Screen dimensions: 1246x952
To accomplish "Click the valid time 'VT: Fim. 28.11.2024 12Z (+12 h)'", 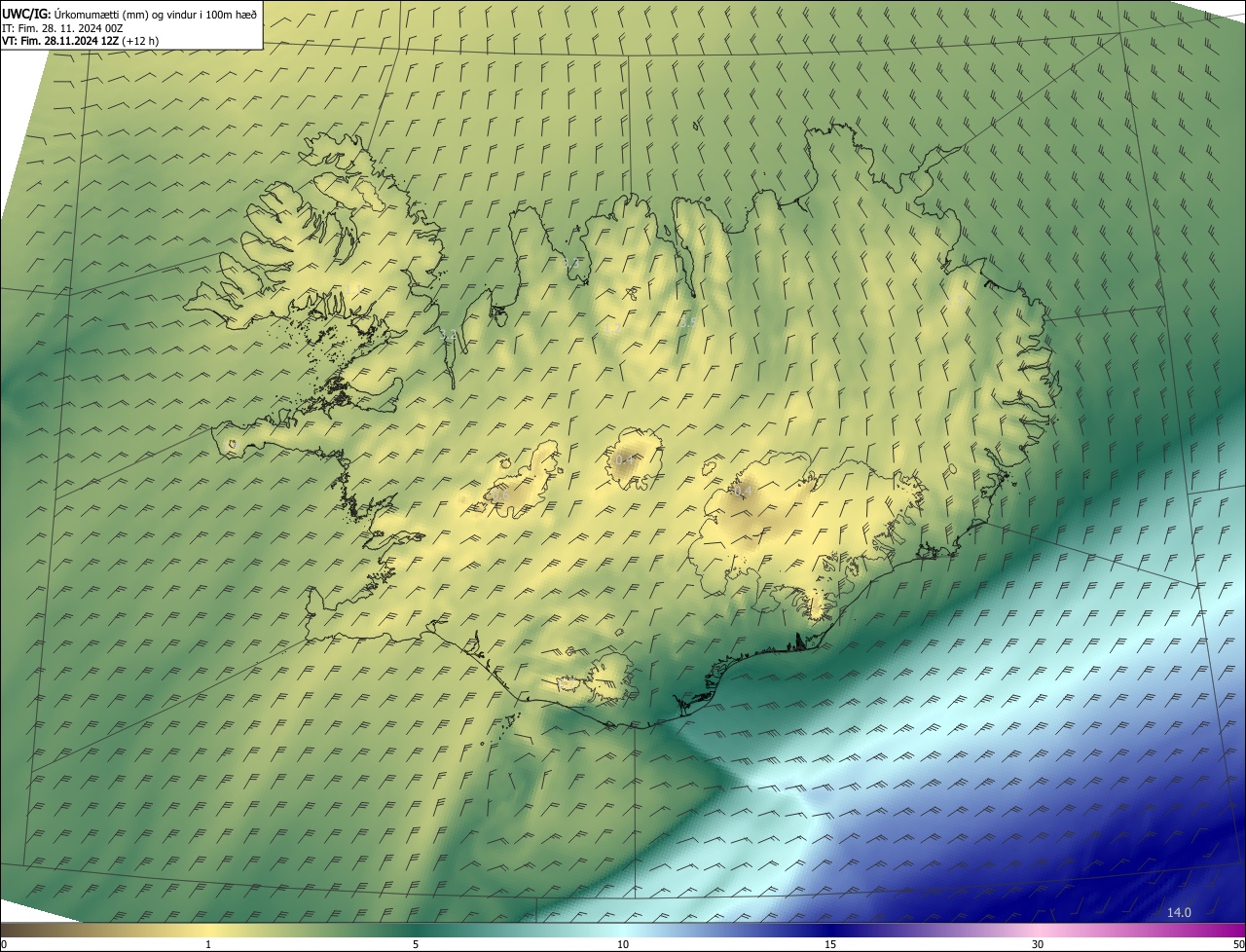I will (x=80, y=41).
